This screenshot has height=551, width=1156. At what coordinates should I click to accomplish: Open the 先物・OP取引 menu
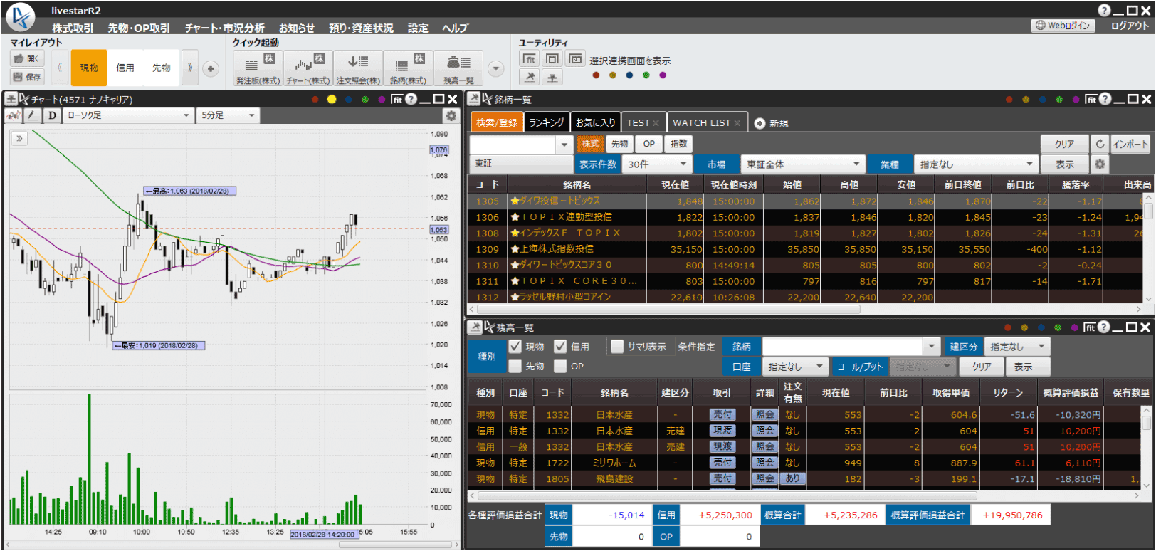coord(139,27)
